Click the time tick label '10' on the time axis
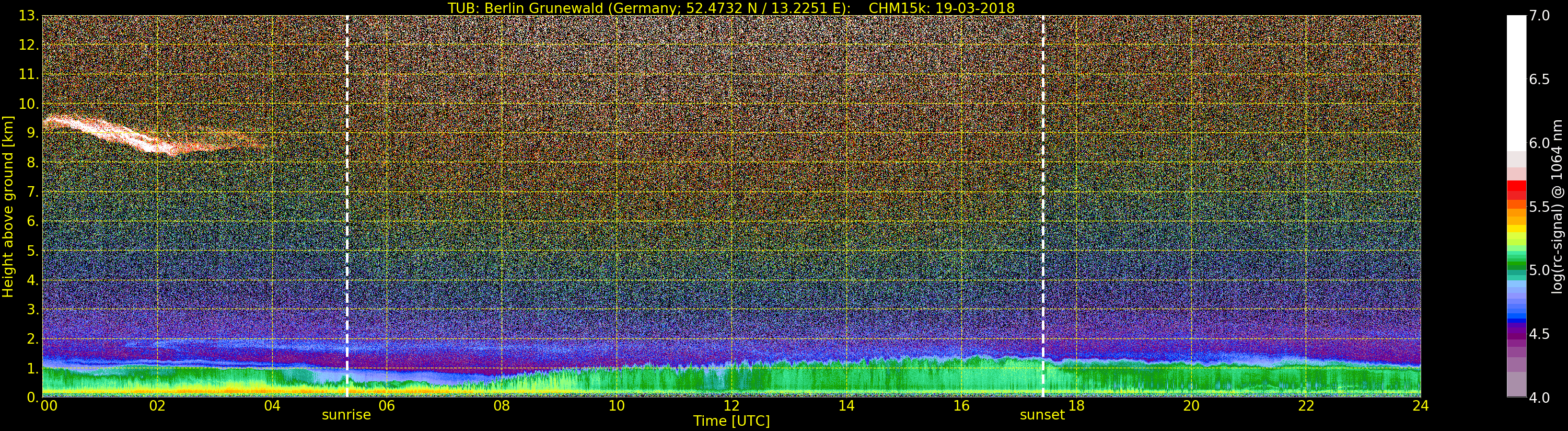 coord(617,405)
